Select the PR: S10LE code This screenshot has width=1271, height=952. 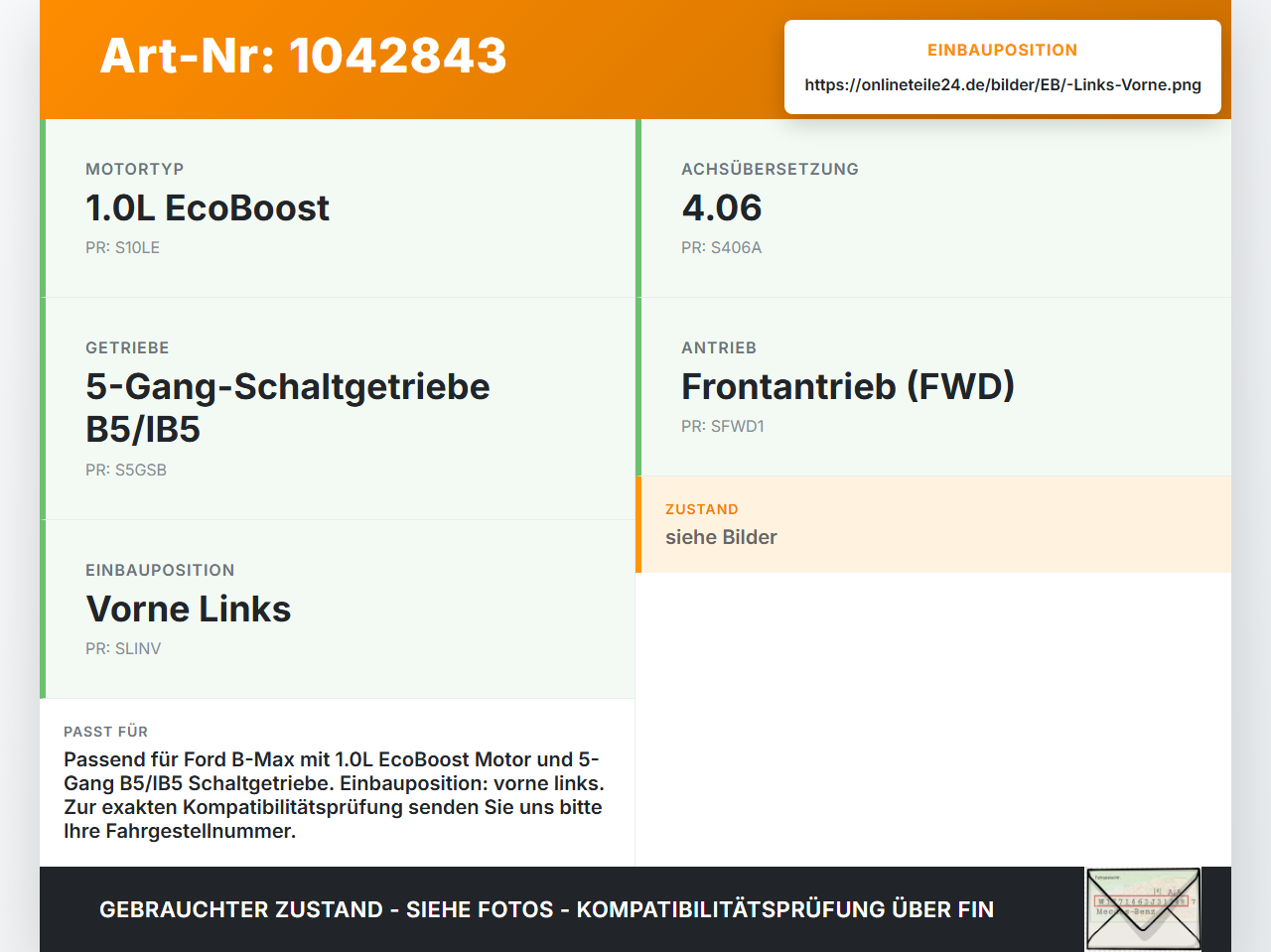122,247
